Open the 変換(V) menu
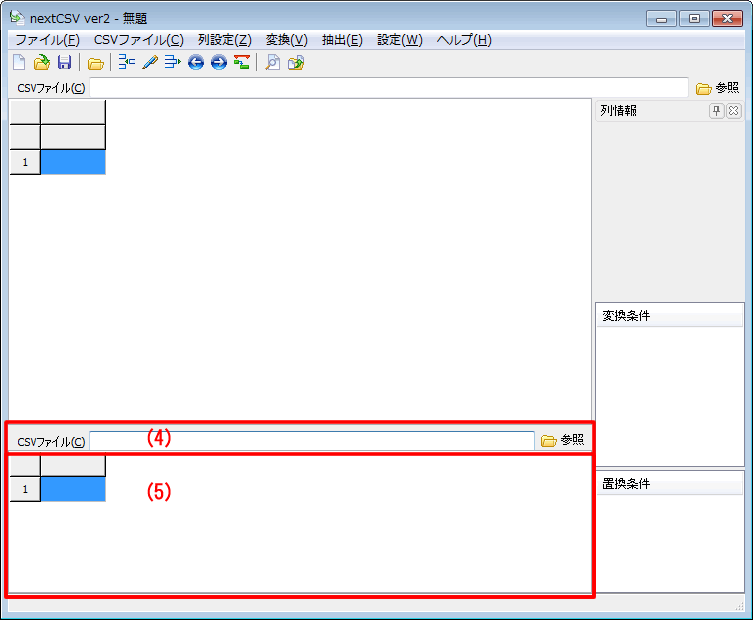The height and width of the screenshot is (620, 753). pyautogui.click(x=286, y=40)
